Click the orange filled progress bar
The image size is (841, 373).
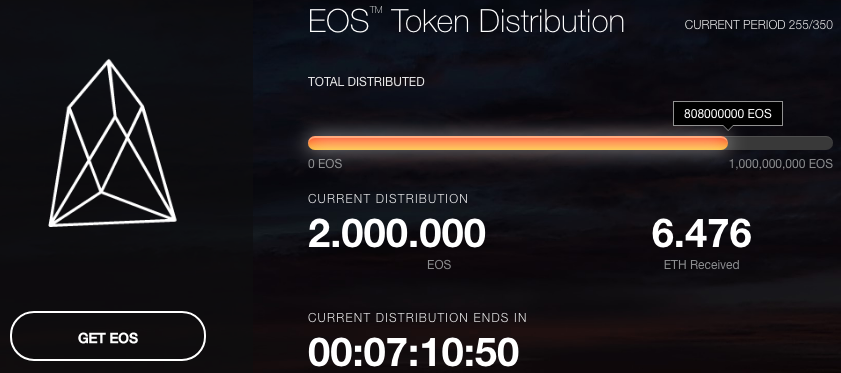click(518, 143)
